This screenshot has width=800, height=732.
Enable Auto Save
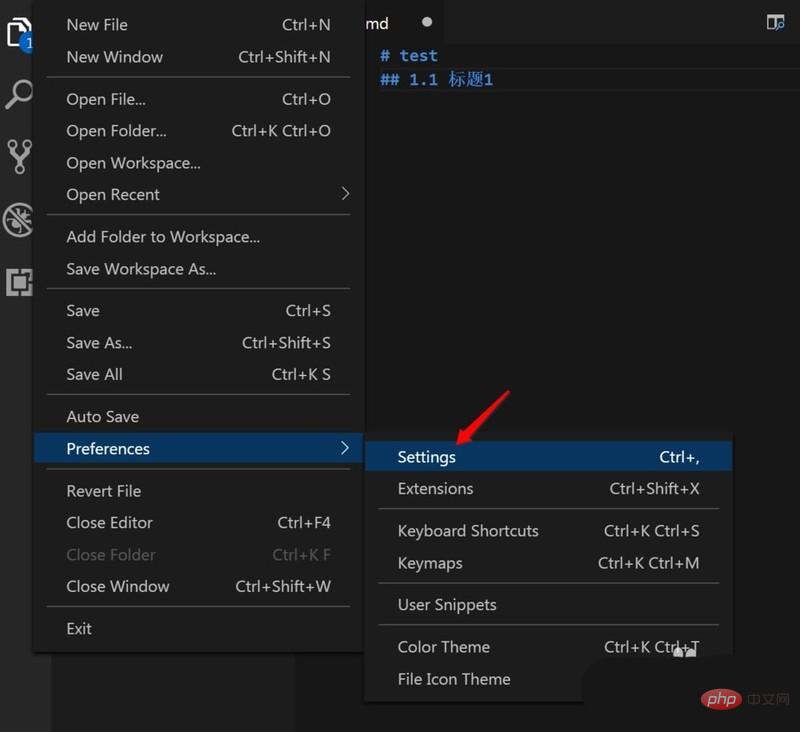coord(102,416)
